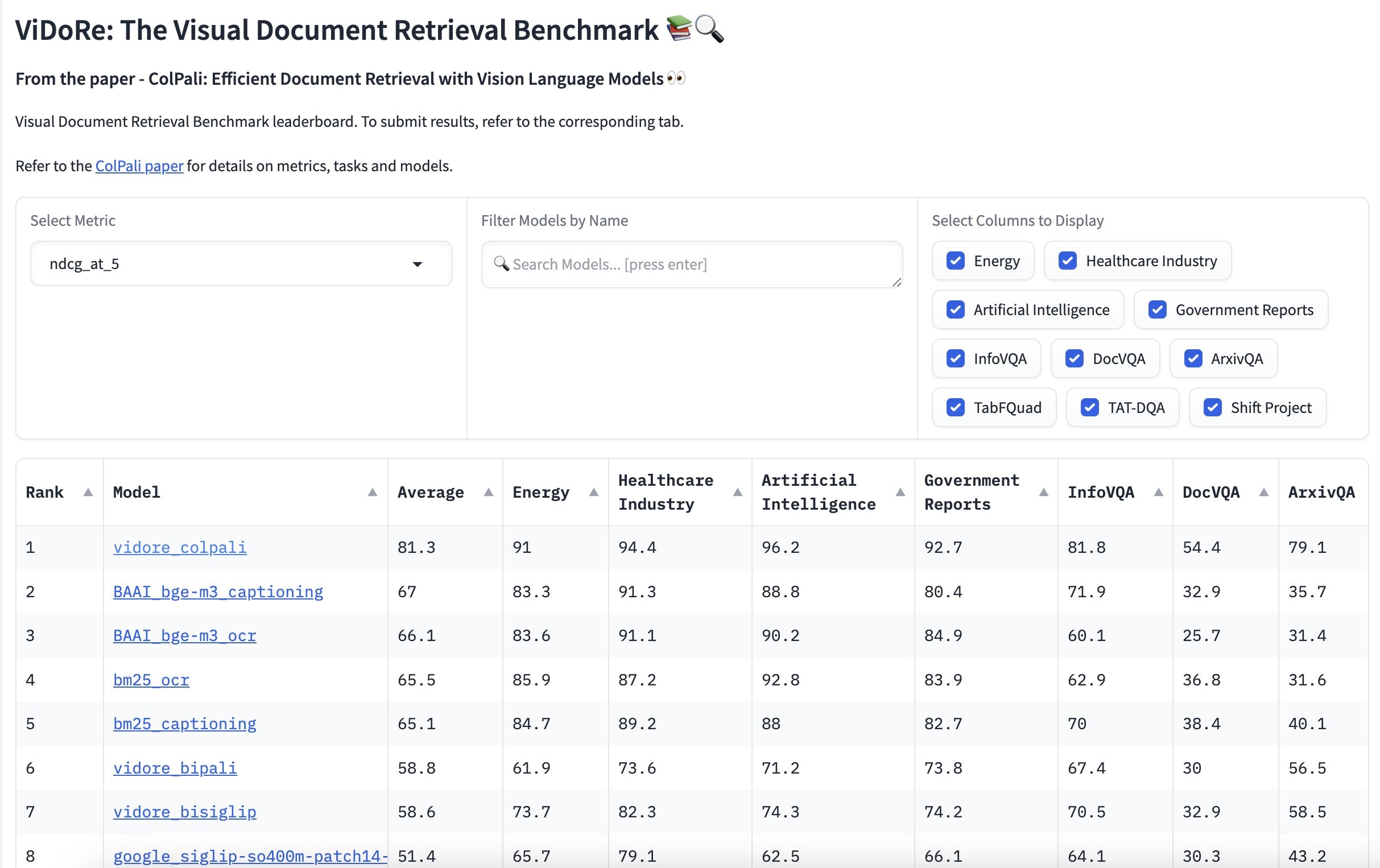
Task: Uncheck the TabFQuad checkbox
Action: 955,407
